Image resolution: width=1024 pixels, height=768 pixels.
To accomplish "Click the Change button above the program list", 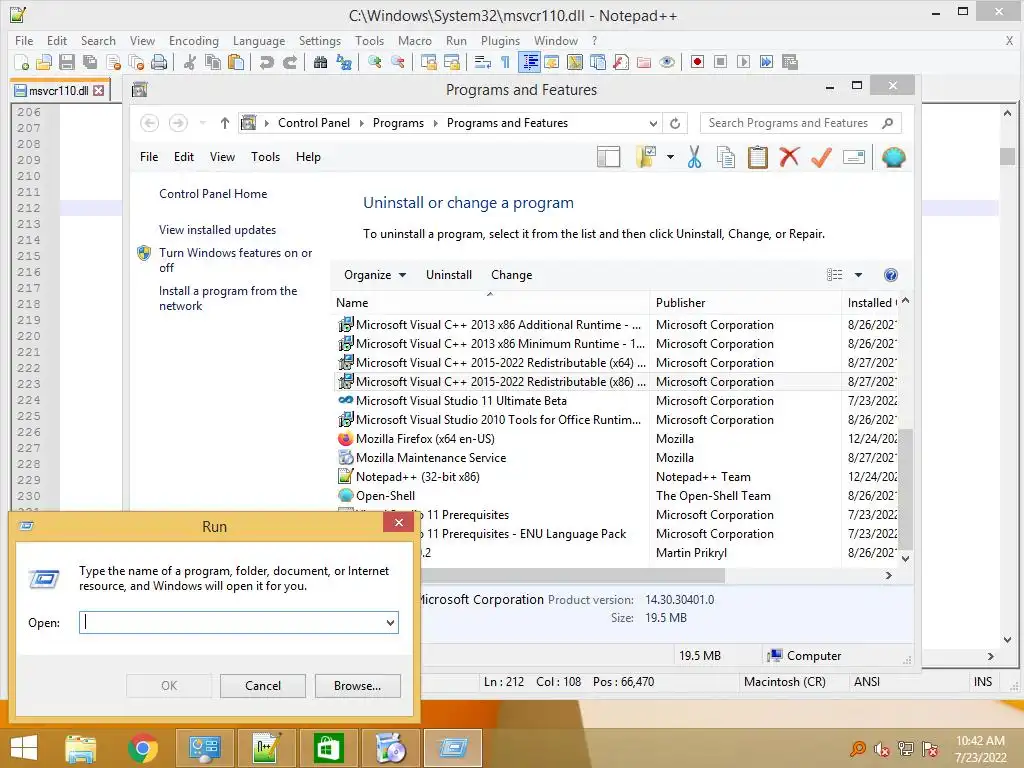I will pos(511,275).
